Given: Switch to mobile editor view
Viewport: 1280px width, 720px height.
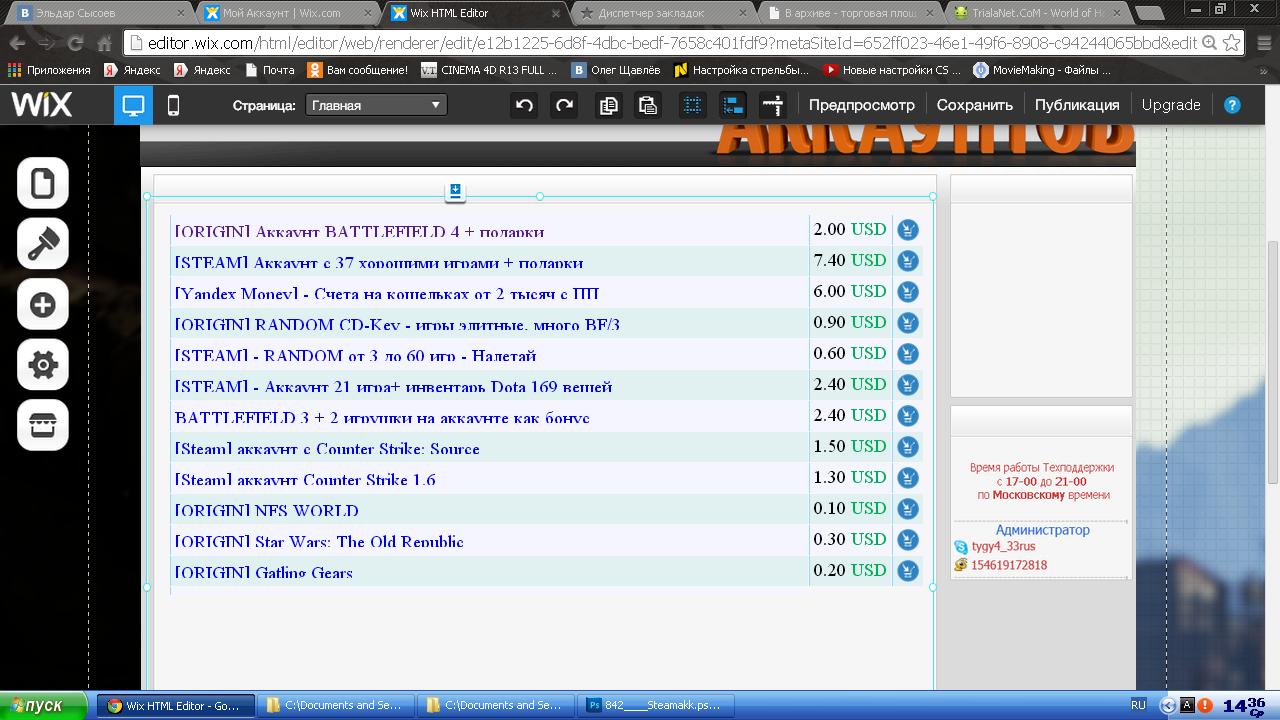Looking at the screenshot, I should 173,105.
